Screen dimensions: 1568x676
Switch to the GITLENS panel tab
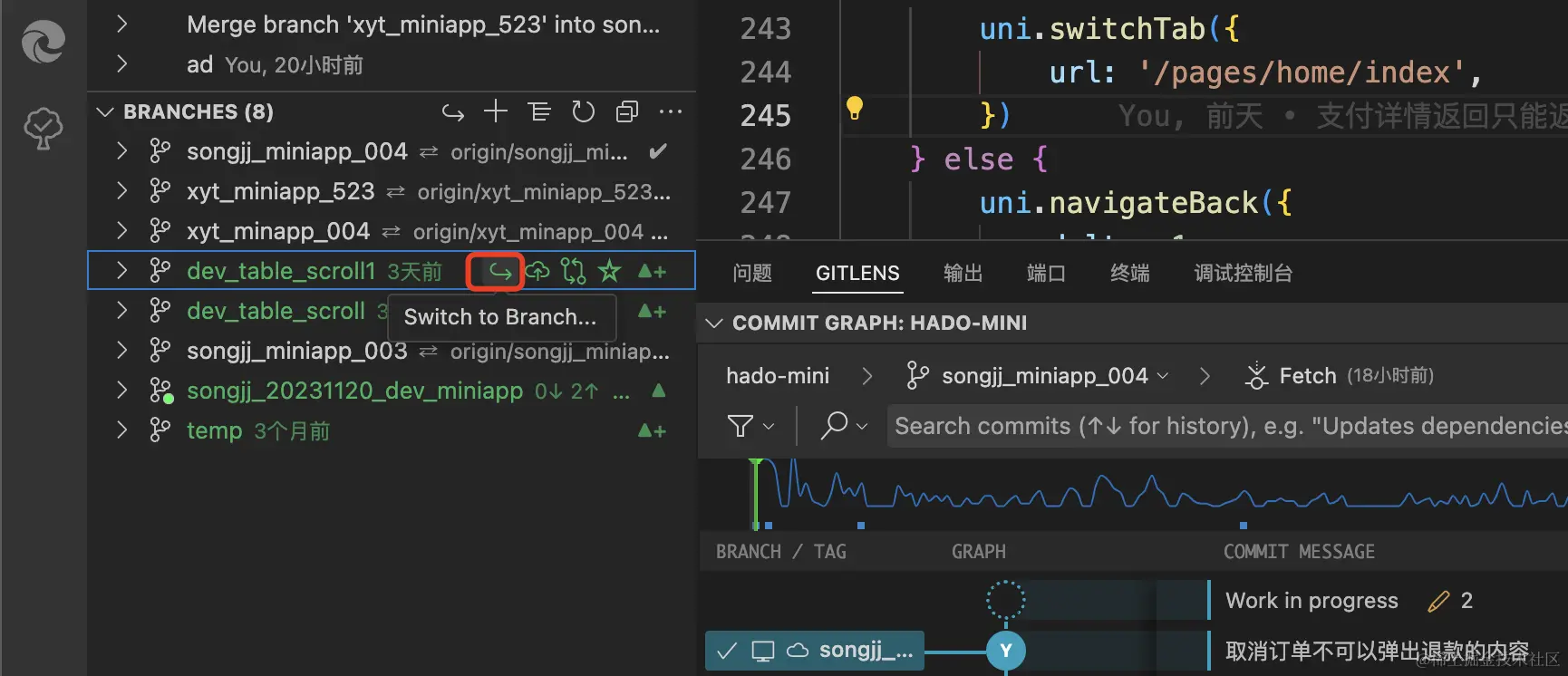(857, 273)
